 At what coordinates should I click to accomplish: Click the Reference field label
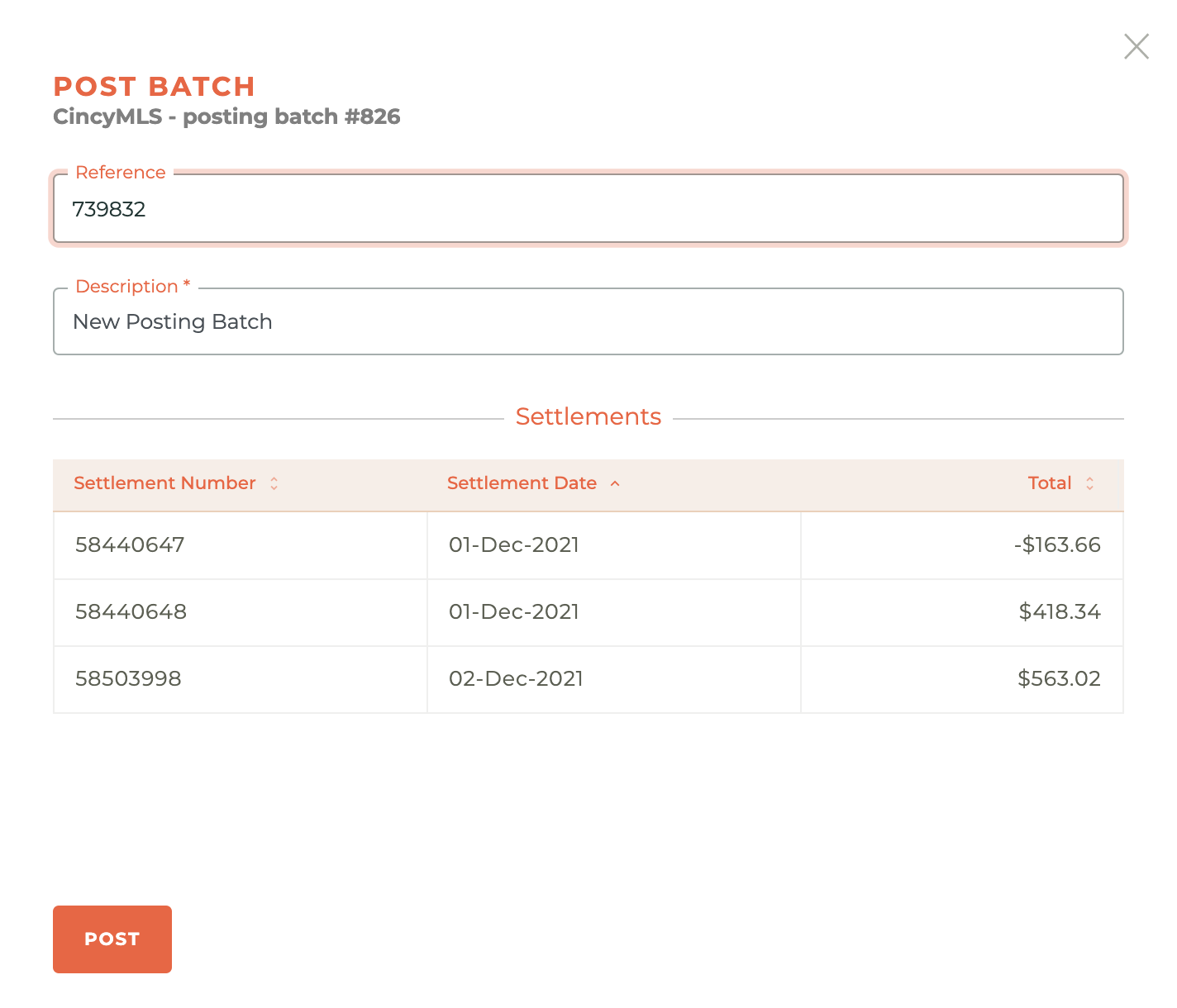point(121,172)
